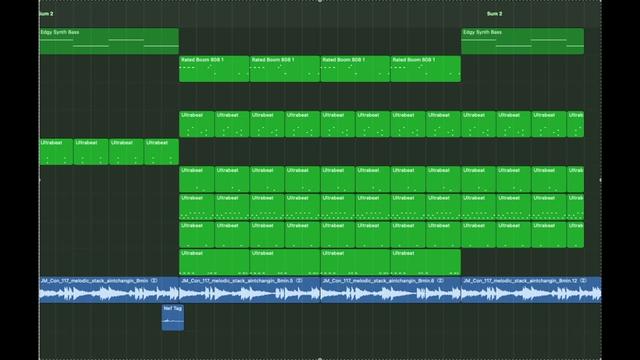Select the audio region ending in 8min.8
The image size is (640, 360).
[391, 290]
